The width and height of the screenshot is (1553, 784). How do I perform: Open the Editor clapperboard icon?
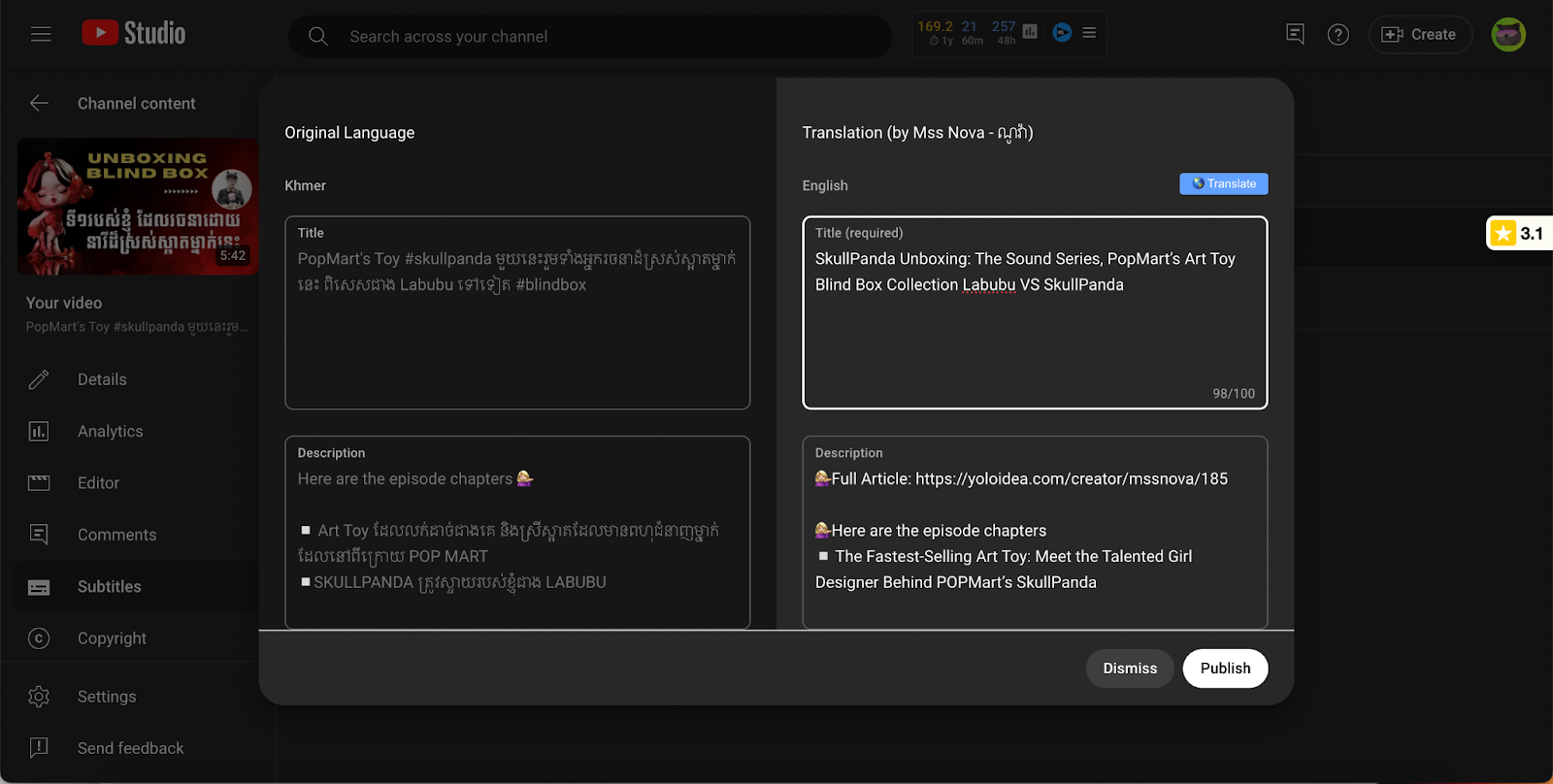tap(39, 482)
